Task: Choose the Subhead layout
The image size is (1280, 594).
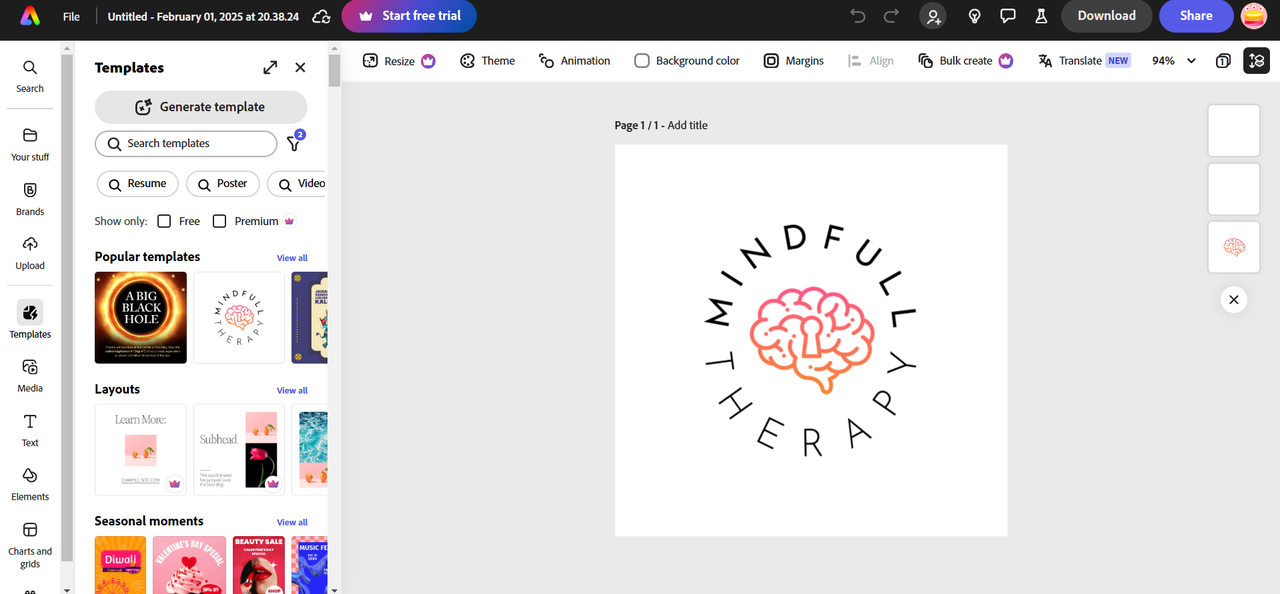Action: [239, 449]
